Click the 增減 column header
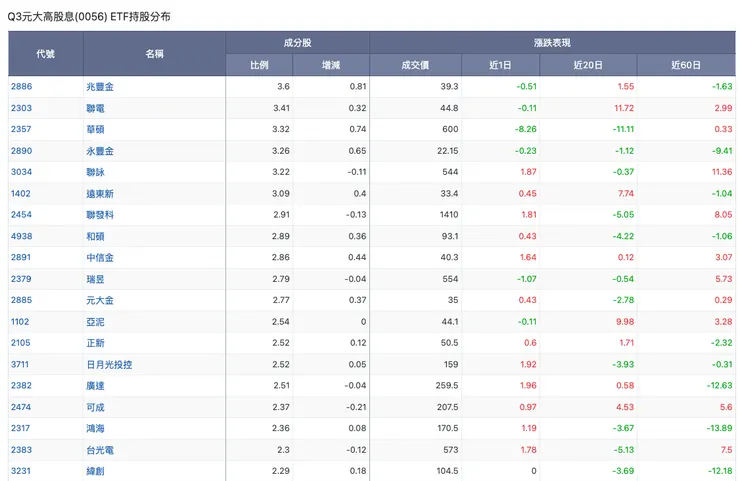The width and height of the screenshot is (740, 481). coord(331,65)
